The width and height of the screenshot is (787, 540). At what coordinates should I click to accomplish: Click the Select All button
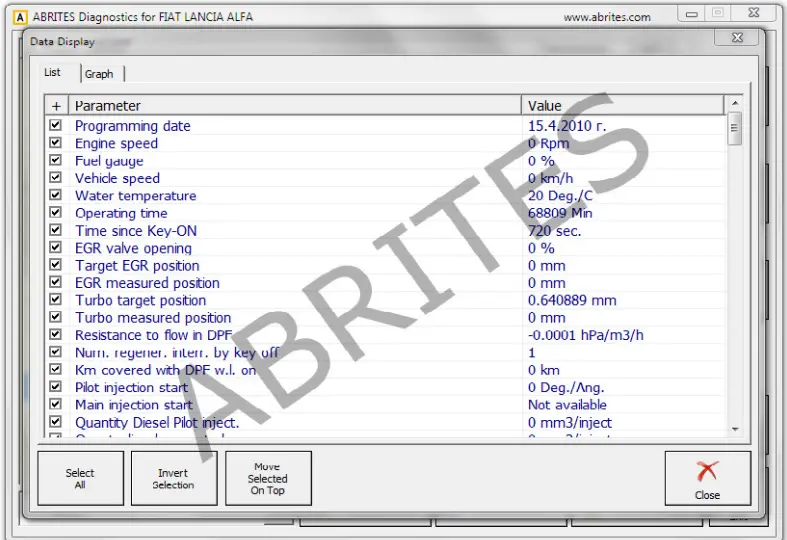click(80, 478)
